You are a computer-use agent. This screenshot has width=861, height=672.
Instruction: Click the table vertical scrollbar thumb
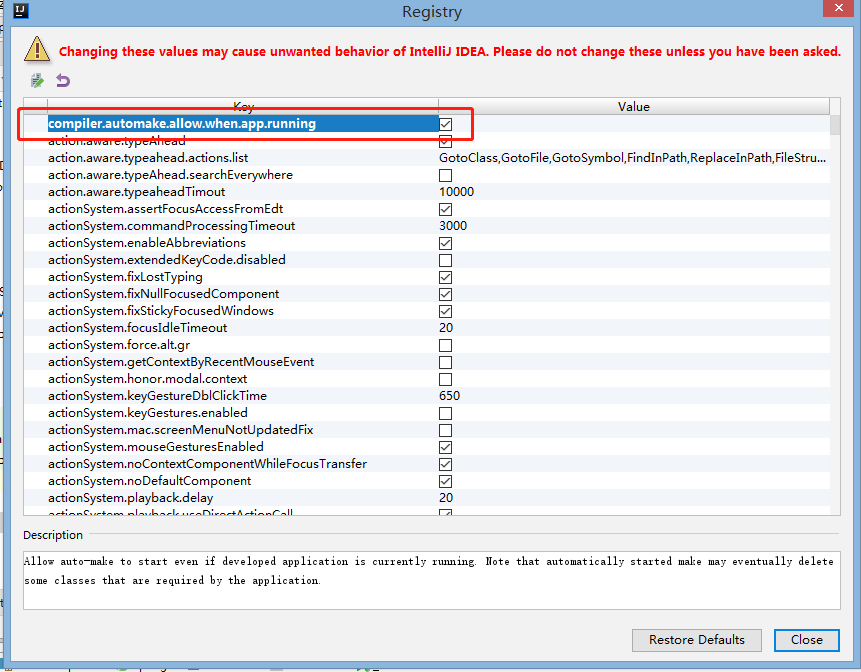tap(835, 125)
